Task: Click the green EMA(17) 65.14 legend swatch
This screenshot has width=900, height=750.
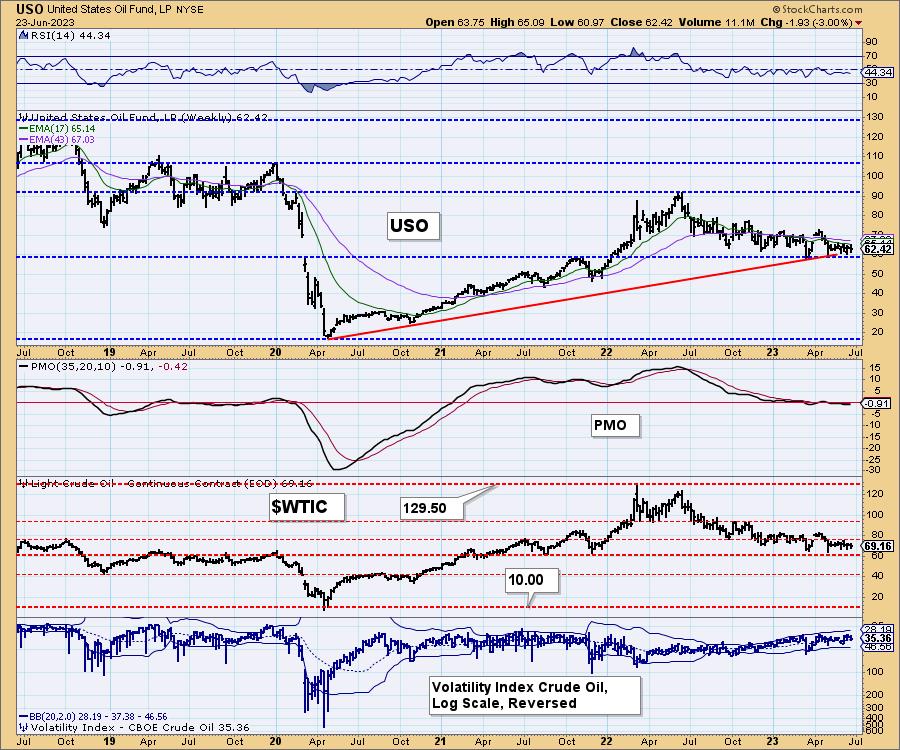Action: 24,129
